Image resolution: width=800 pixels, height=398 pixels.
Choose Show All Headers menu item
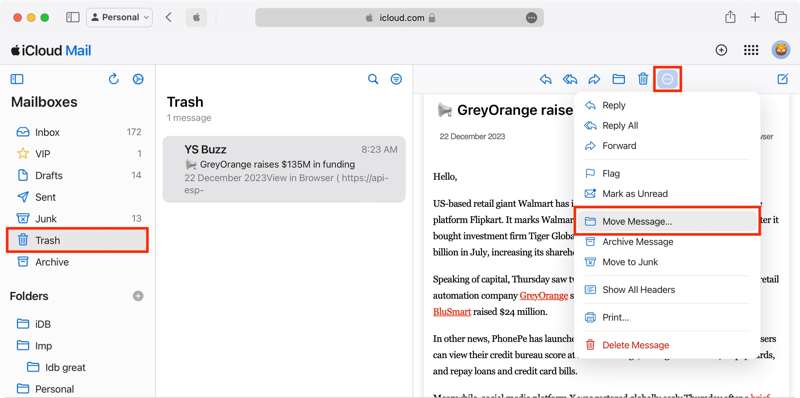coord(667,289)
